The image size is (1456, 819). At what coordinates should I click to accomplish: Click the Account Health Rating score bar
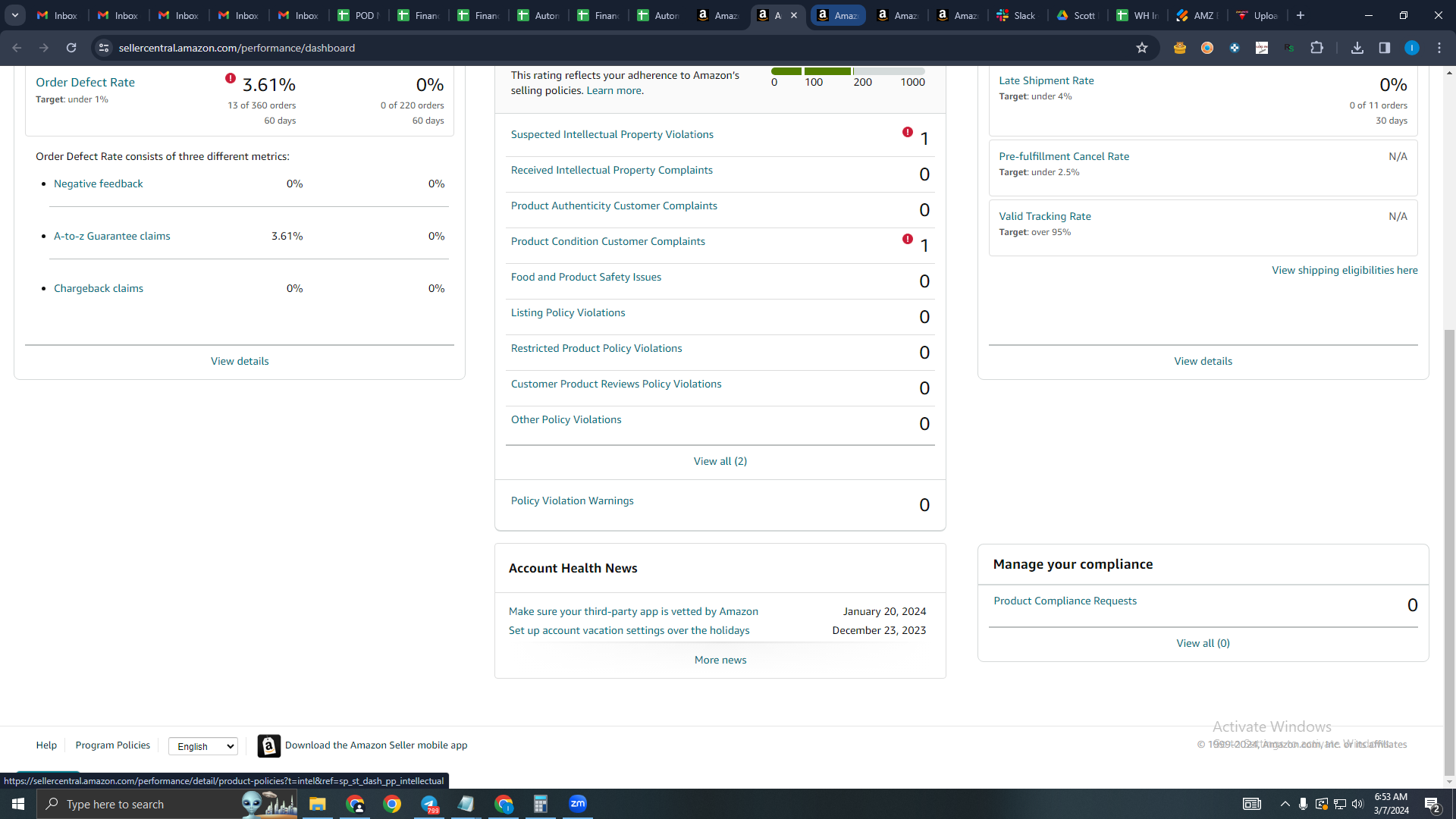(848, 71)
